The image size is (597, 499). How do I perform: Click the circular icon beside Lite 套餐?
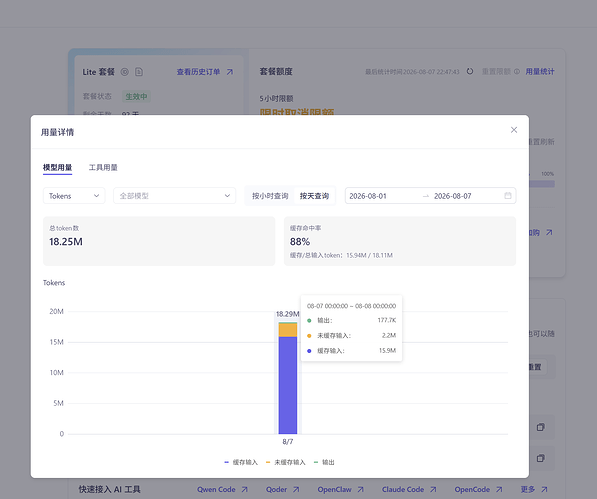pyautogui.click(x=125, y=72)
